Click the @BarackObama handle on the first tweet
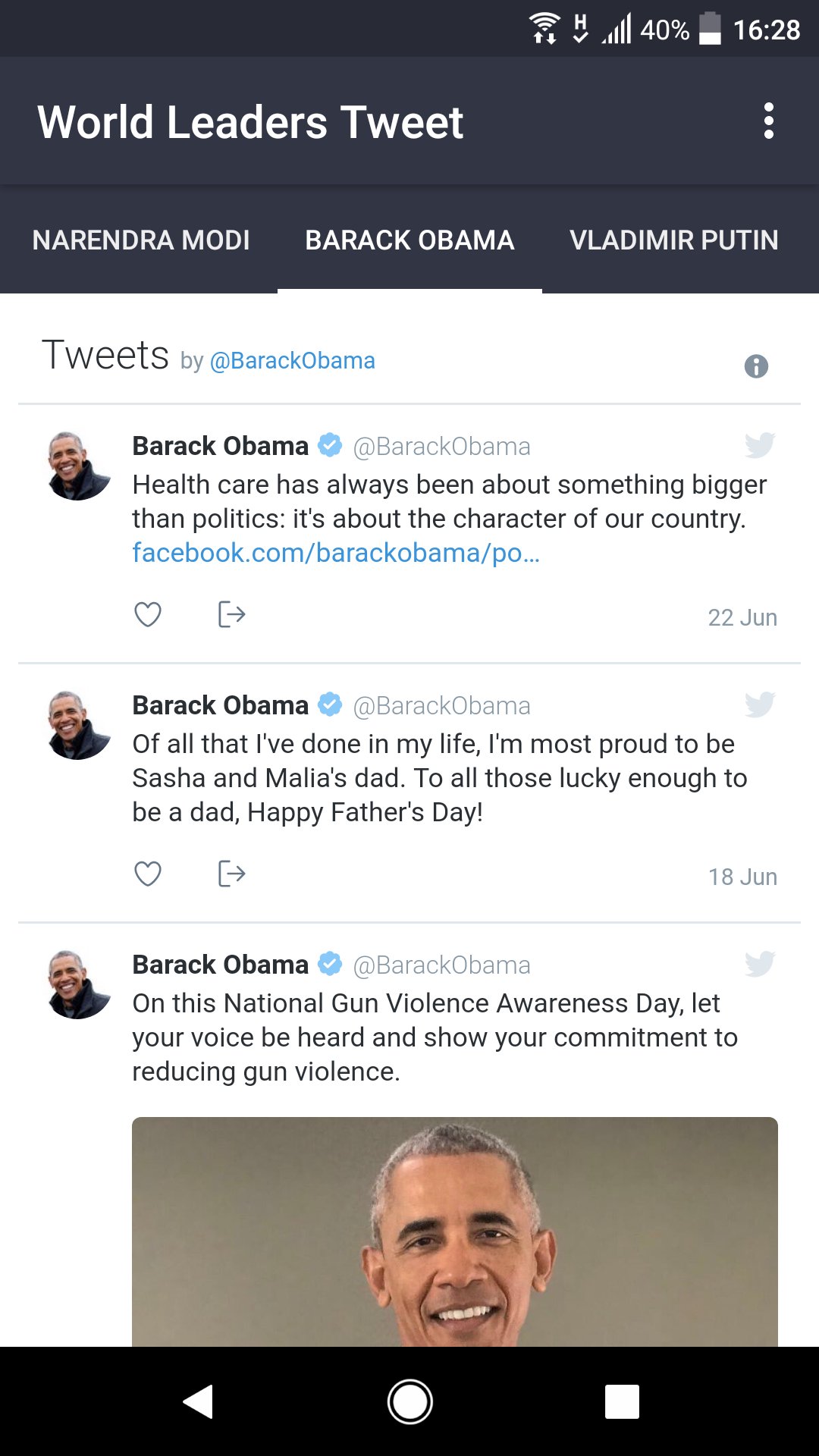Image resolution: width=819 pixels, height=1456 pixels. click(441, 447)
